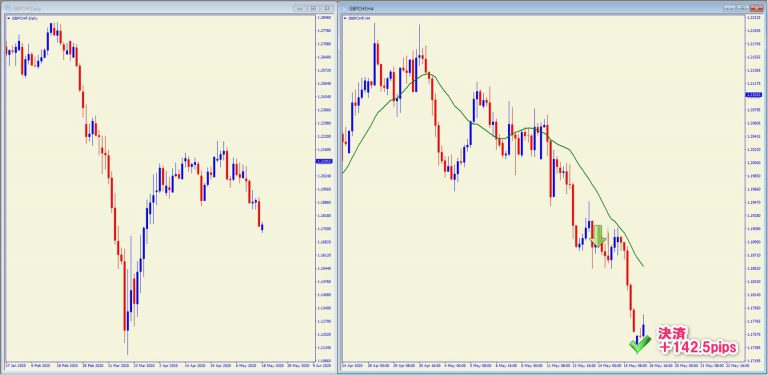Click the Daily chart's date axis
The image size is (768, 375).
(159, 365)
